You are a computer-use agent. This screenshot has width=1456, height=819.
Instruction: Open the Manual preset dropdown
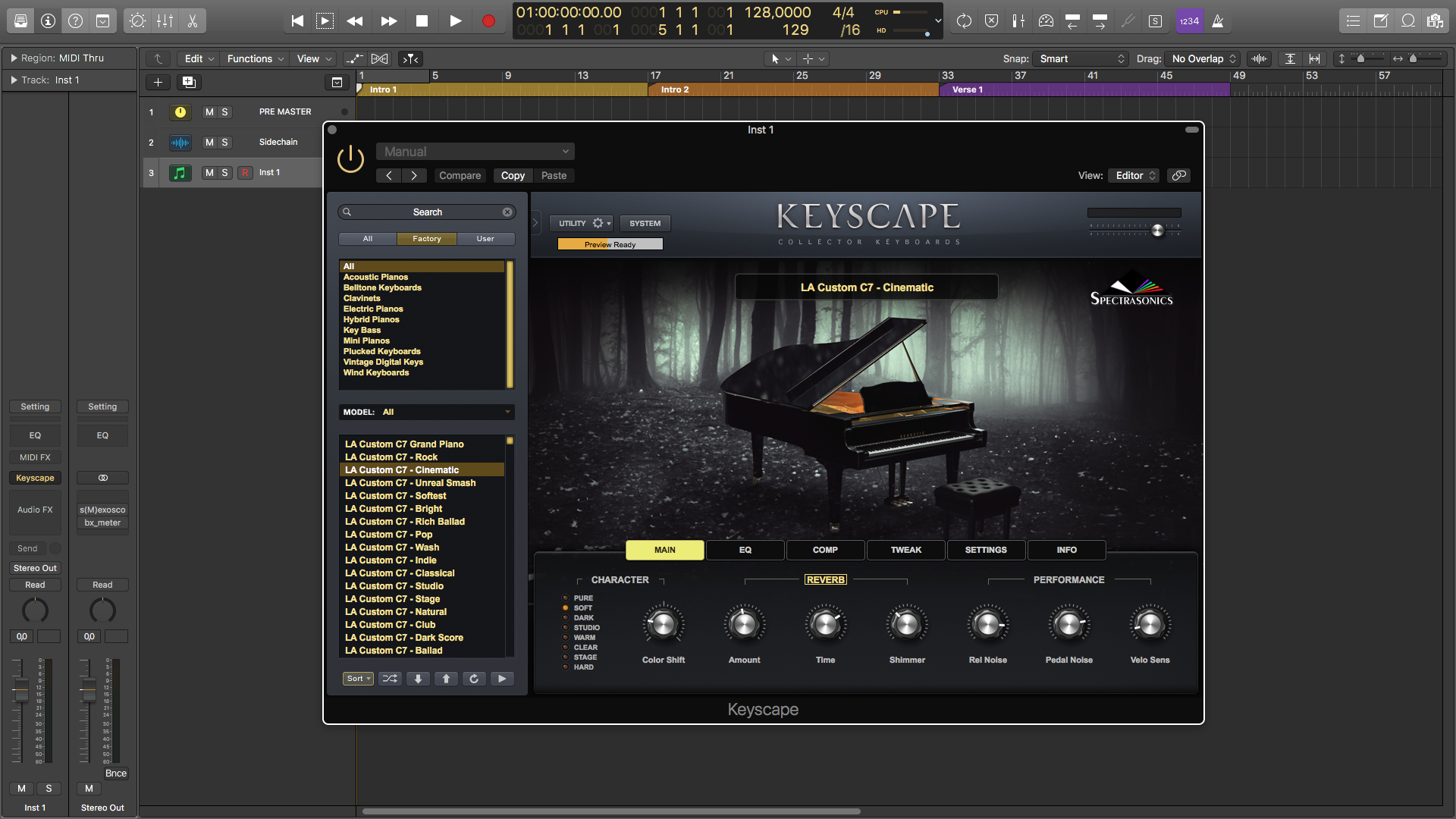475,152
